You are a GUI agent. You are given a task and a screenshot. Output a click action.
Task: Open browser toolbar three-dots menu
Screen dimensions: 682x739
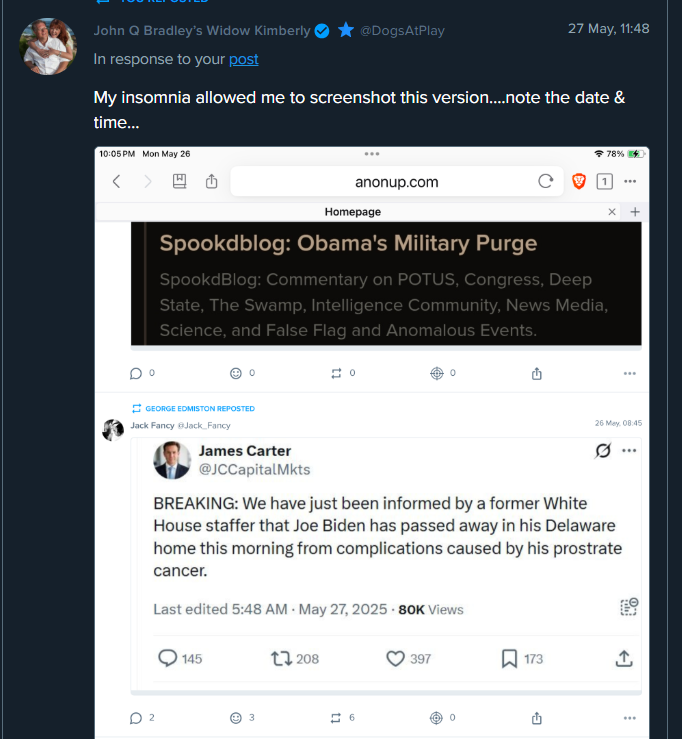630,181
